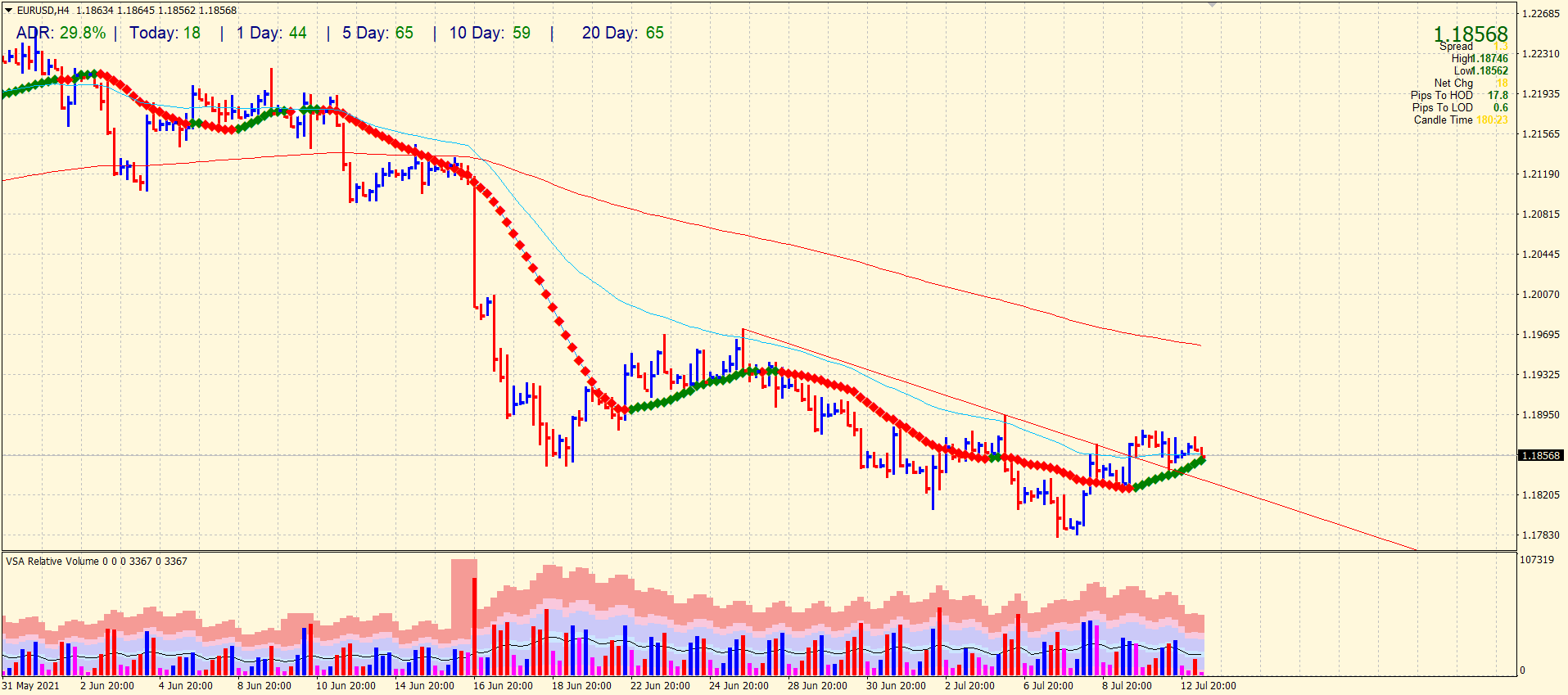The height and width of the screenshot is (695, 1568).
Task: Click the '14 Jun 20:00' time label
Action: [x=424, y=686]
